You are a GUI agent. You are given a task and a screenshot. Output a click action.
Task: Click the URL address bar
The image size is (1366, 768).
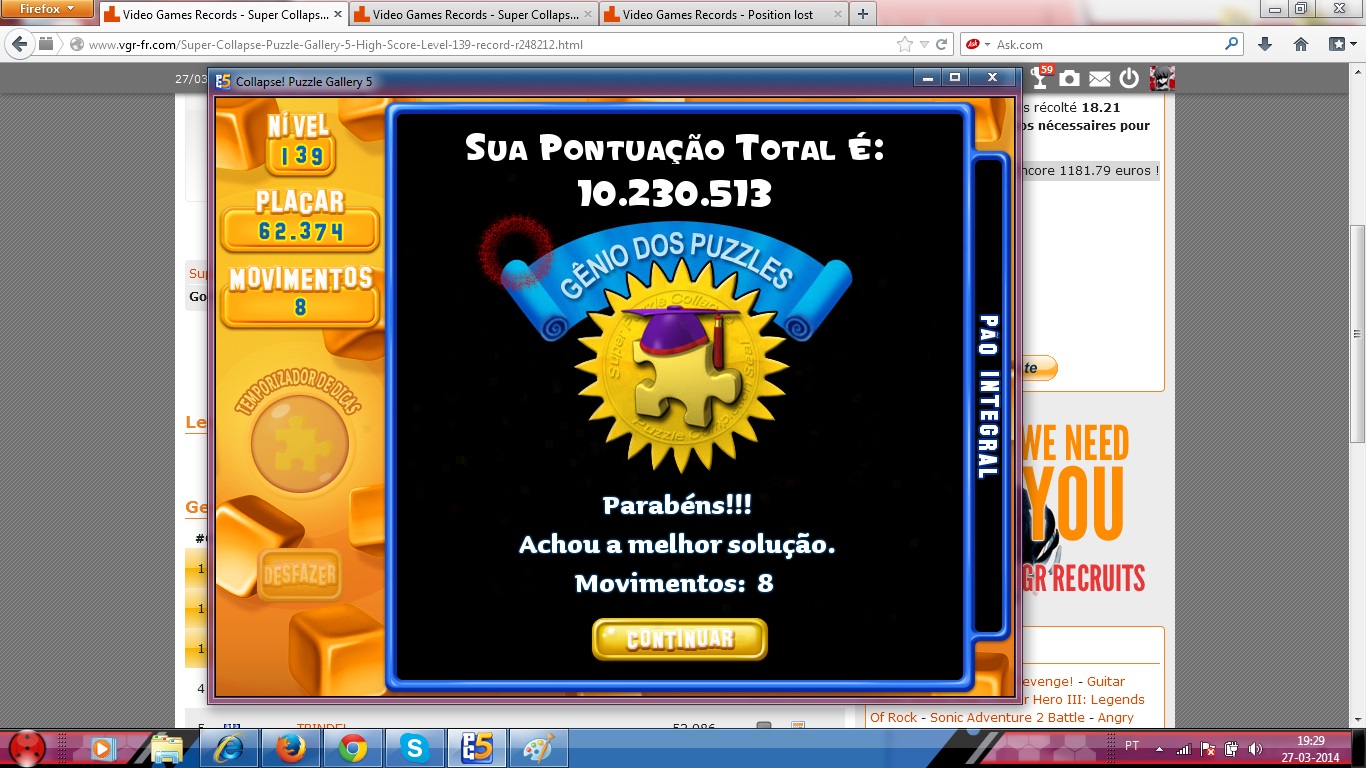tap(480, 44)
